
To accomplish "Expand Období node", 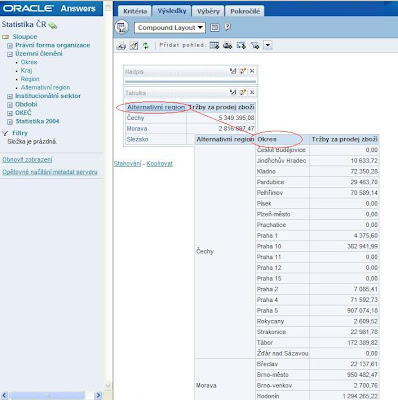I will click(10, 104).
